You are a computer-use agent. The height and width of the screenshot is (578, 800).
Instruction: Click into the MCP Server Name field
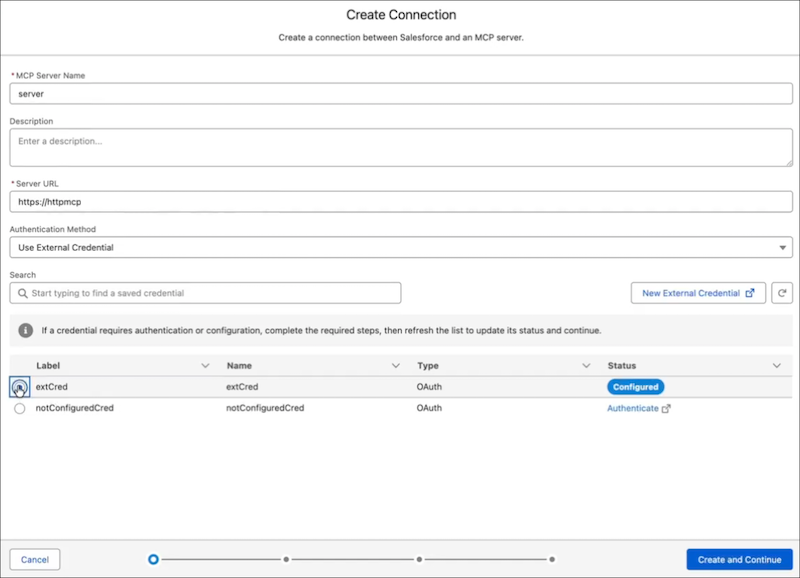[401, 94]
